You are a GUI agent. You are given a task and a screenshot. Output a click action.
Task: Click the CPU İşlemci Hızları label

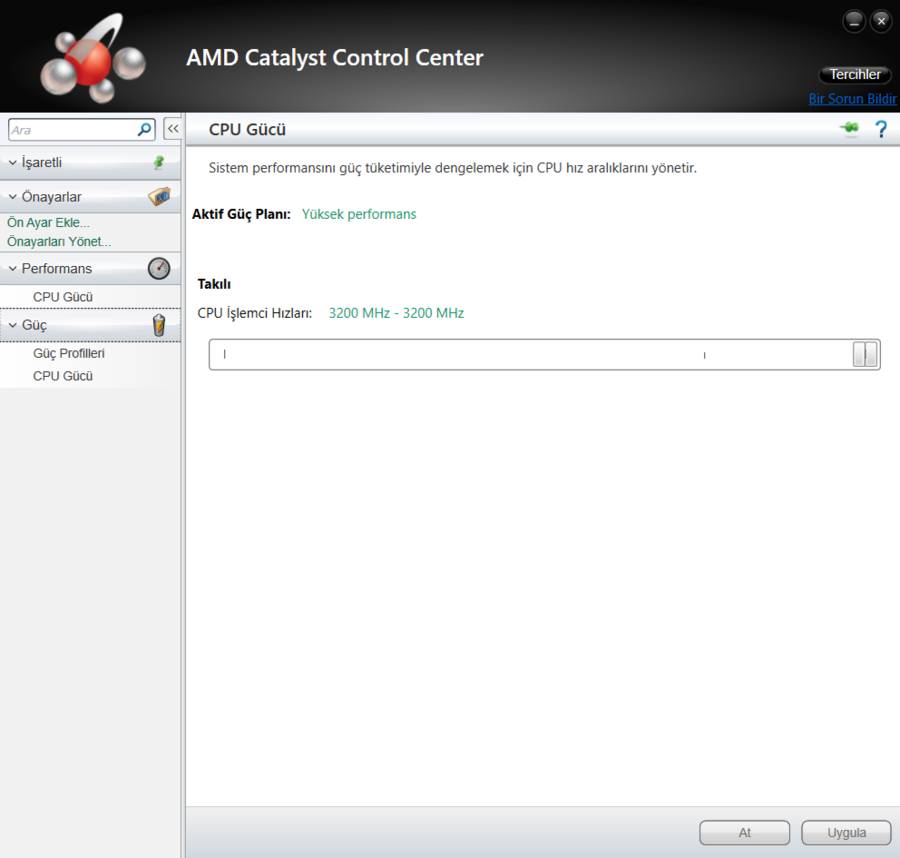(x=255, y=313)
